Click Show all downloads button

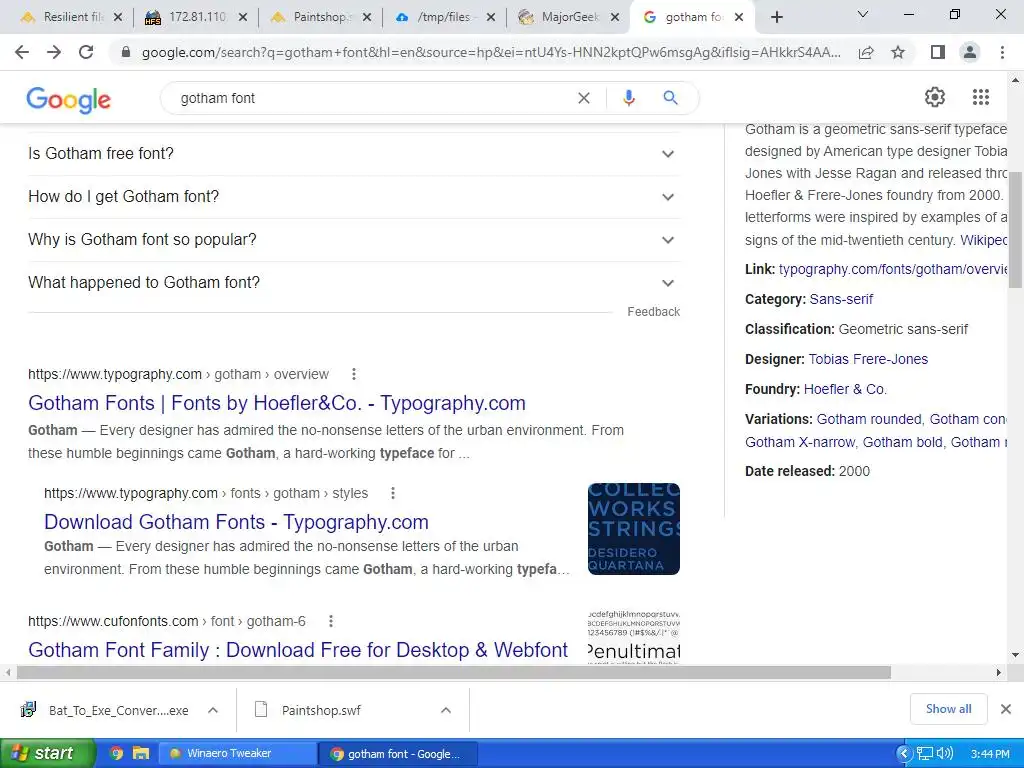pos(948,709)
